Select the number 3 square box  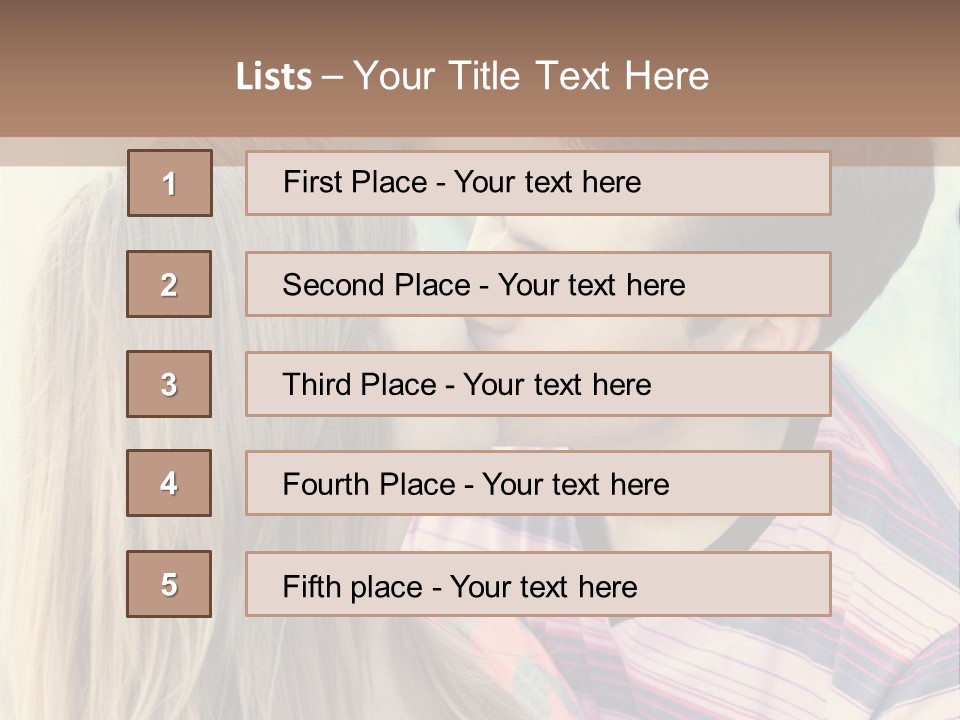pos(169,384)
